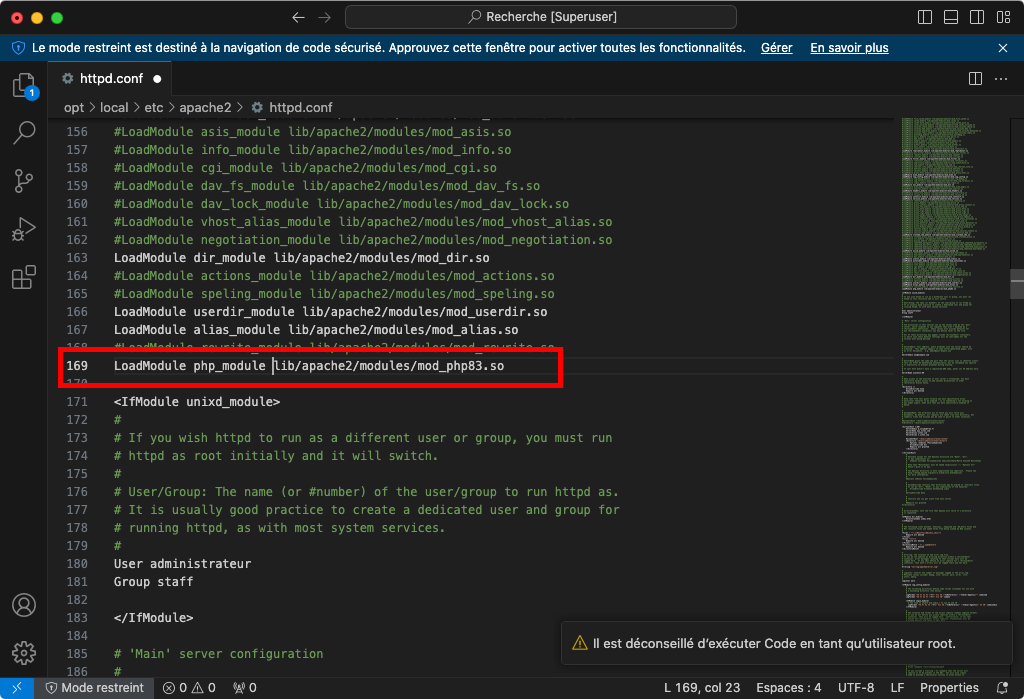This screenshot has width=1024, height=699.
Task: Open the Extensions view
Action: 23,277
